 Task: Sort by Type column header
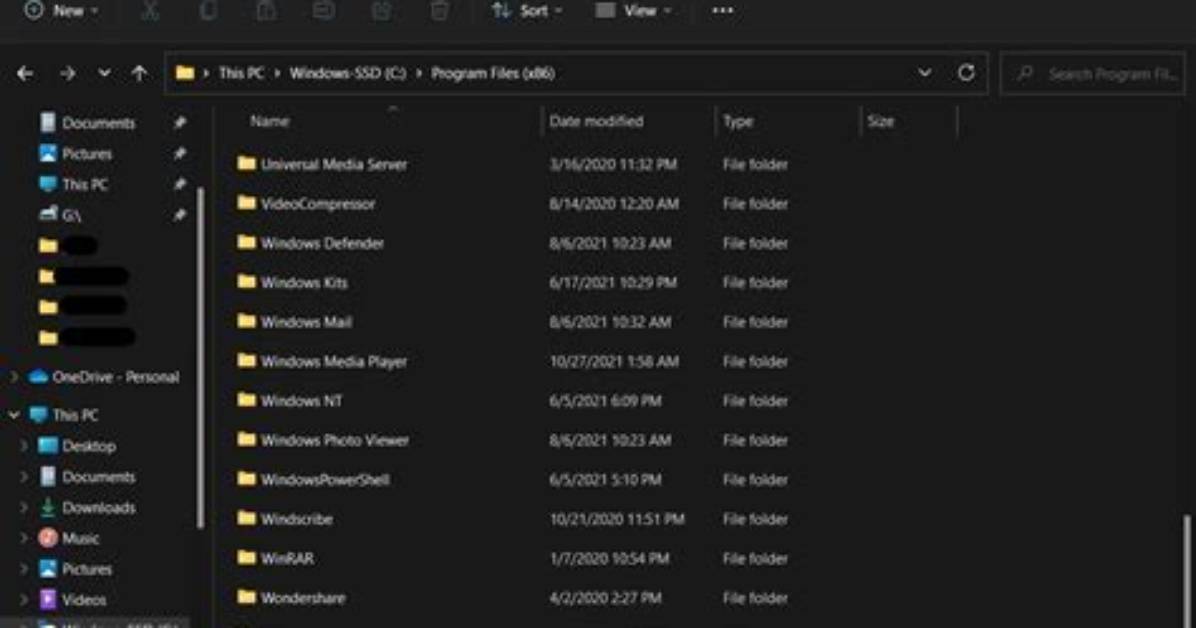point(738,121)
